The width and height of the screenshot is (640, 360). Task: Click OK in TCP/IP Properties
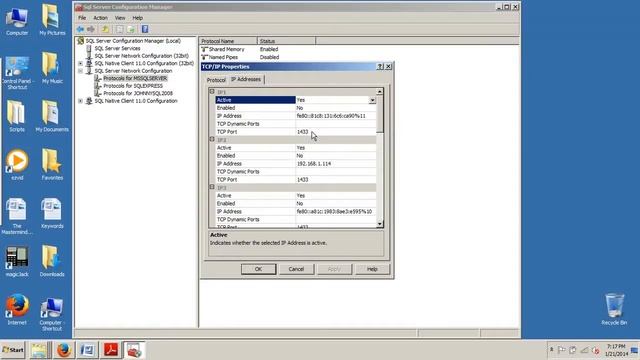(258, 269)
